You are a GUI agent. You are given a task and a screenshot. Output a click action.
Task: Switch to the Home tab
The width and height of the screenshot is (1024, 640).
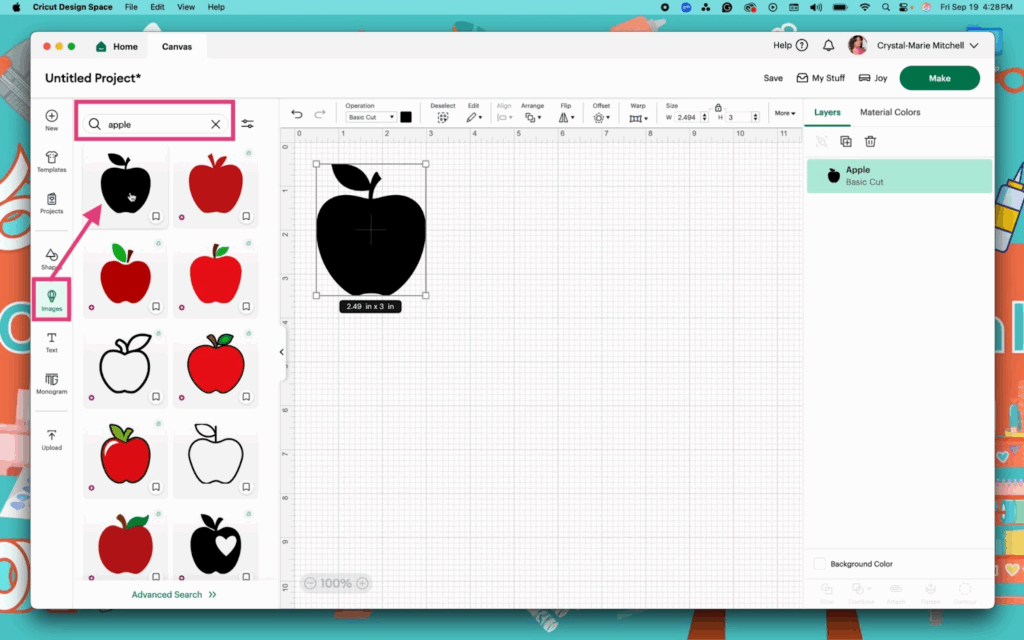click(116, 46)
